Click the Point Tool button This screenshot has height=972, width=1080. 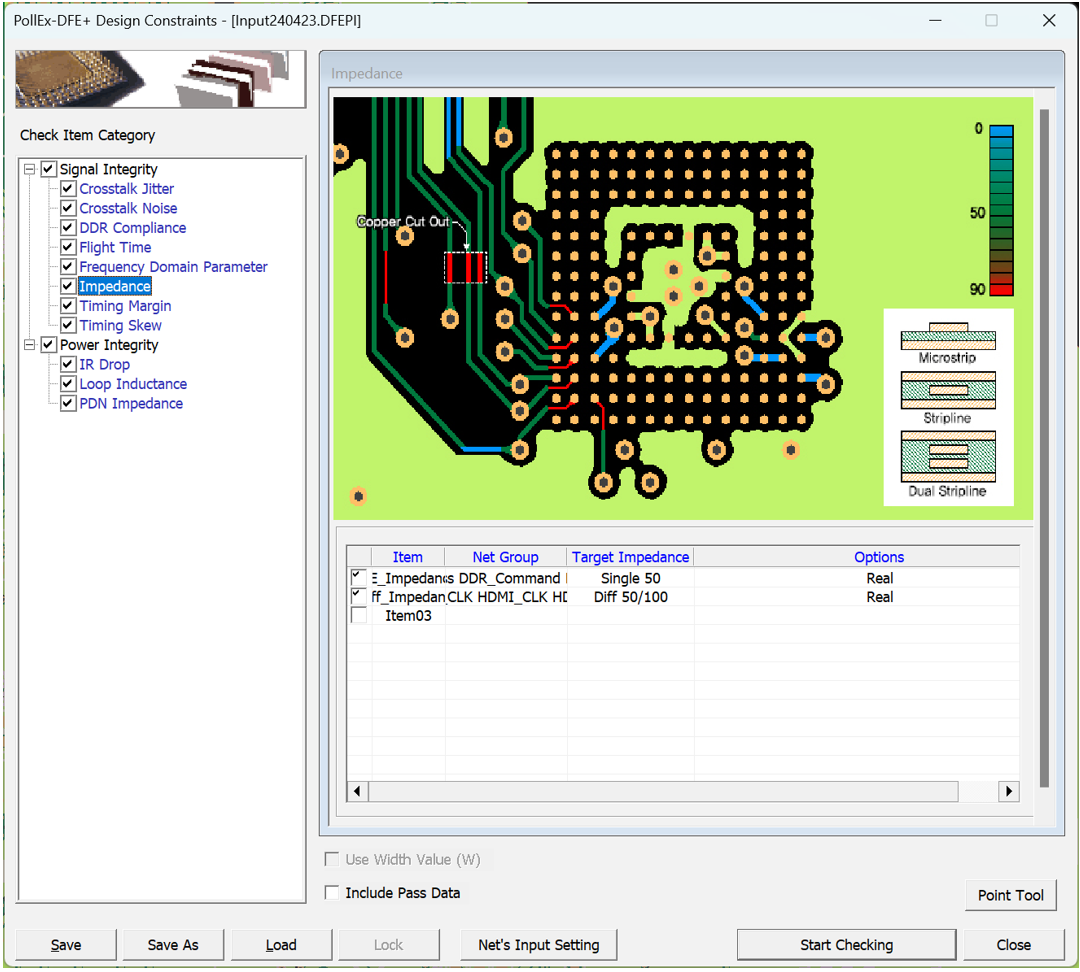(1010, 895)
